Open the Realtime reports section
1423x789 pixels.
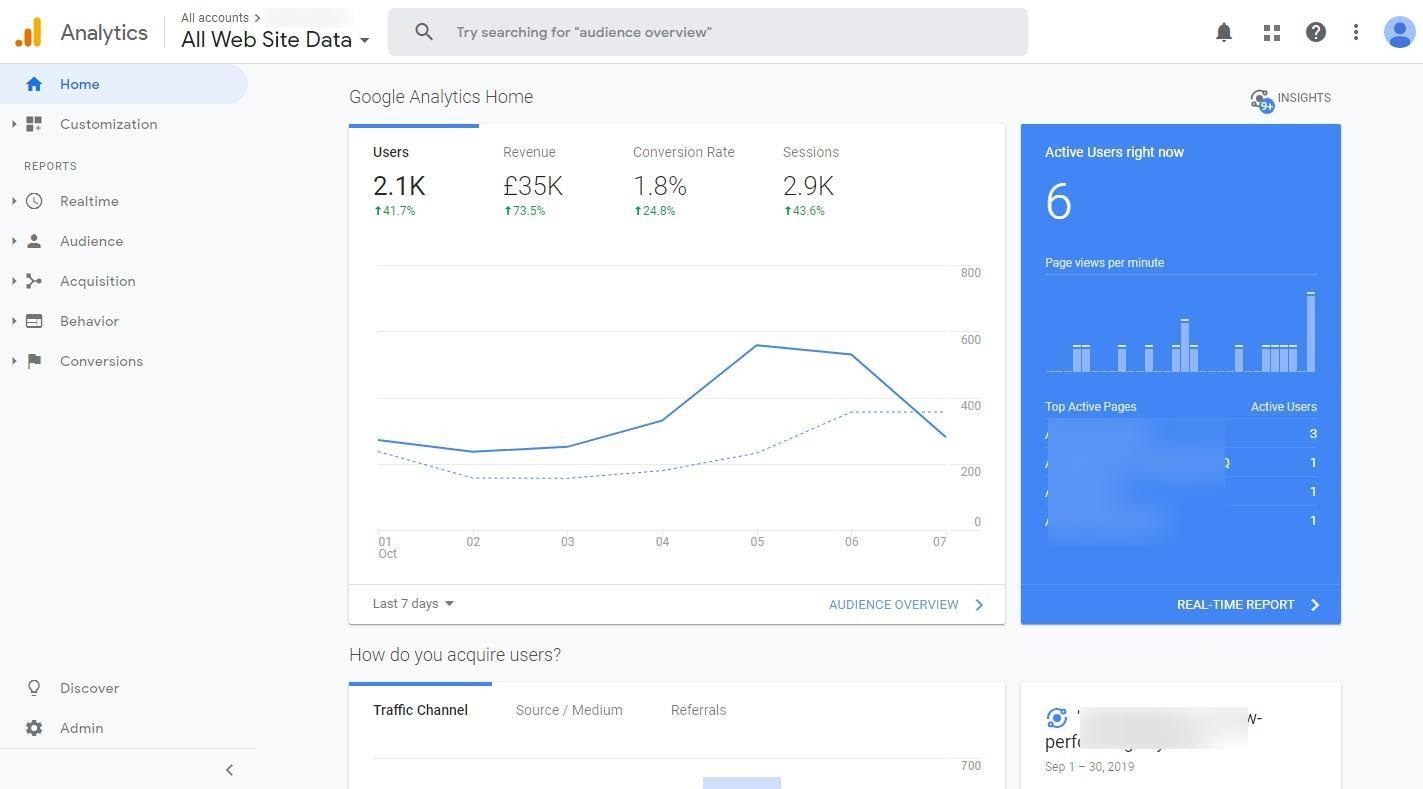pos(89,201)
